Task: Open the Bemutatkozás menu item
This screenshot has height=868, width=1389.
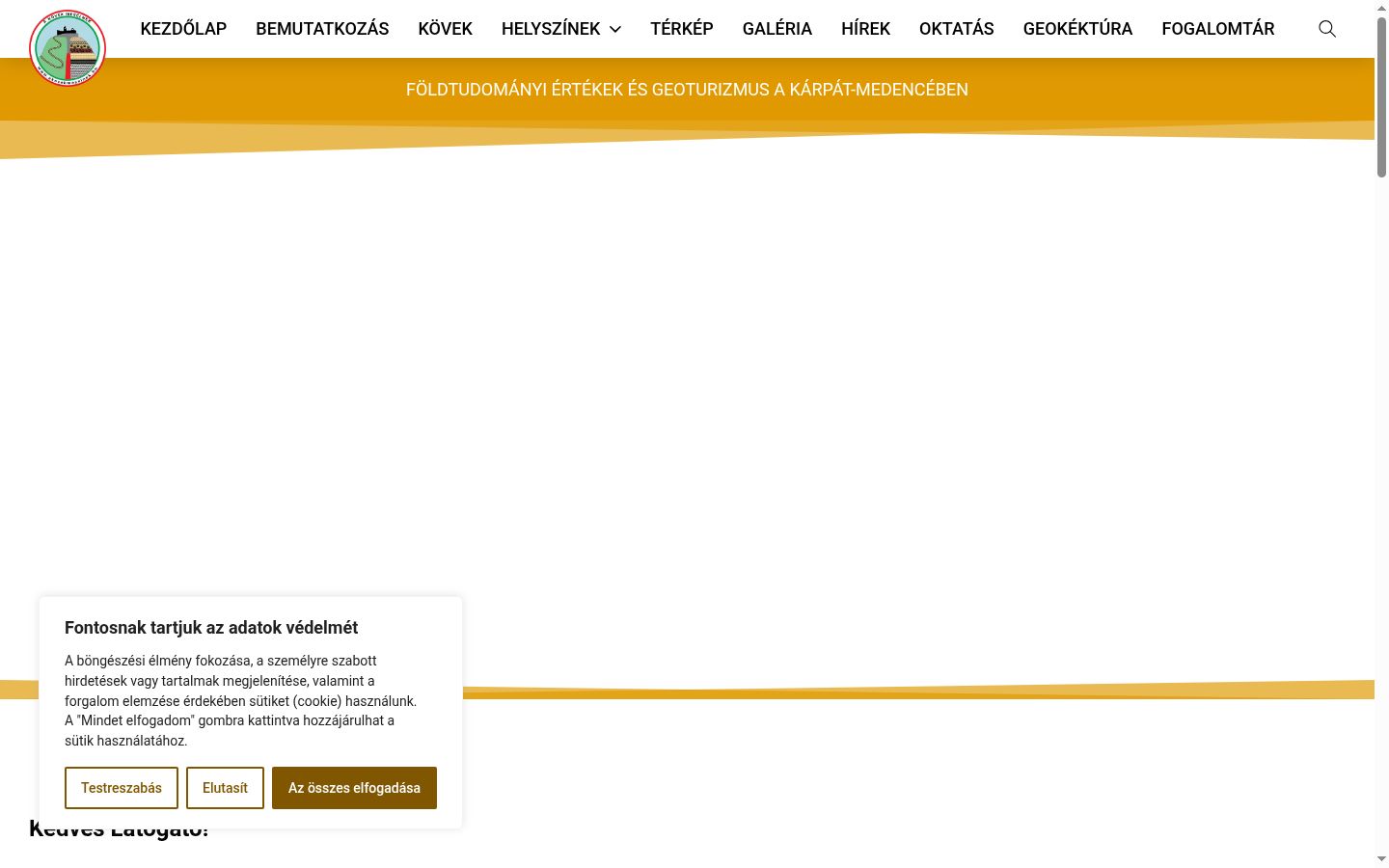Action: point(322,29)
